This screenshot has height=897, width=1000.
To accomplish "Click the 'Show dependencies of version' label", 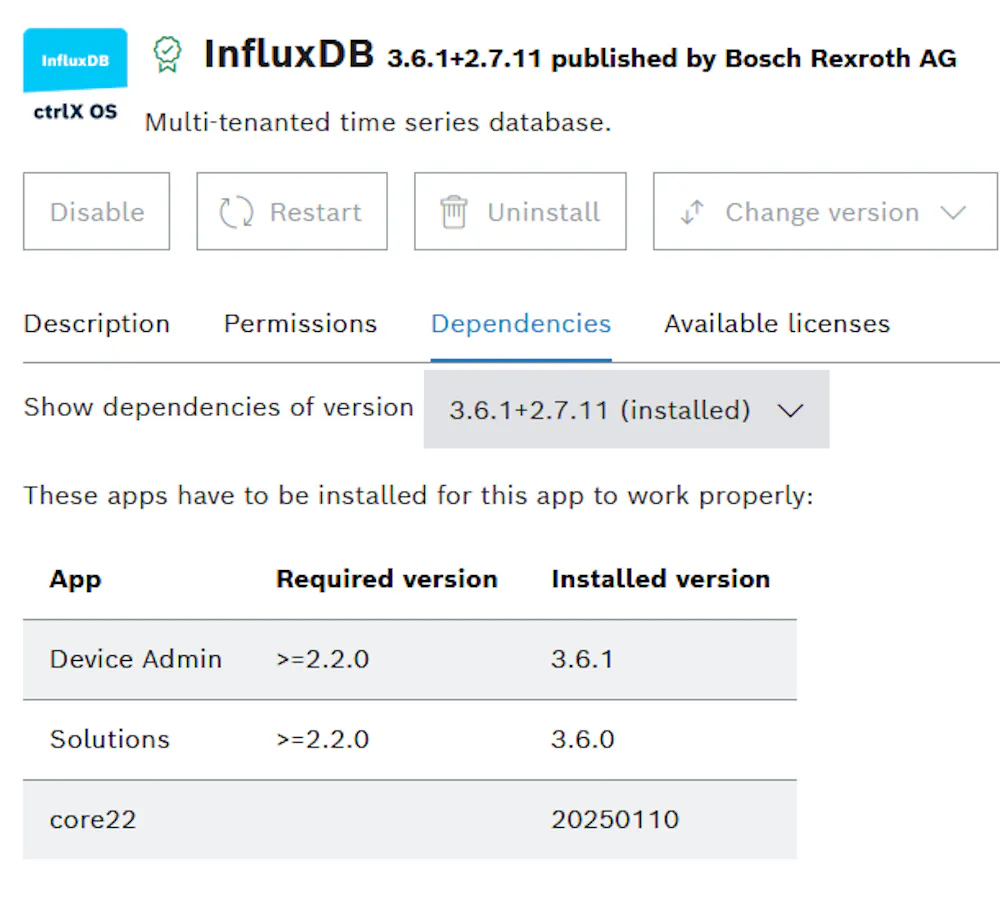I will (218, 407).
